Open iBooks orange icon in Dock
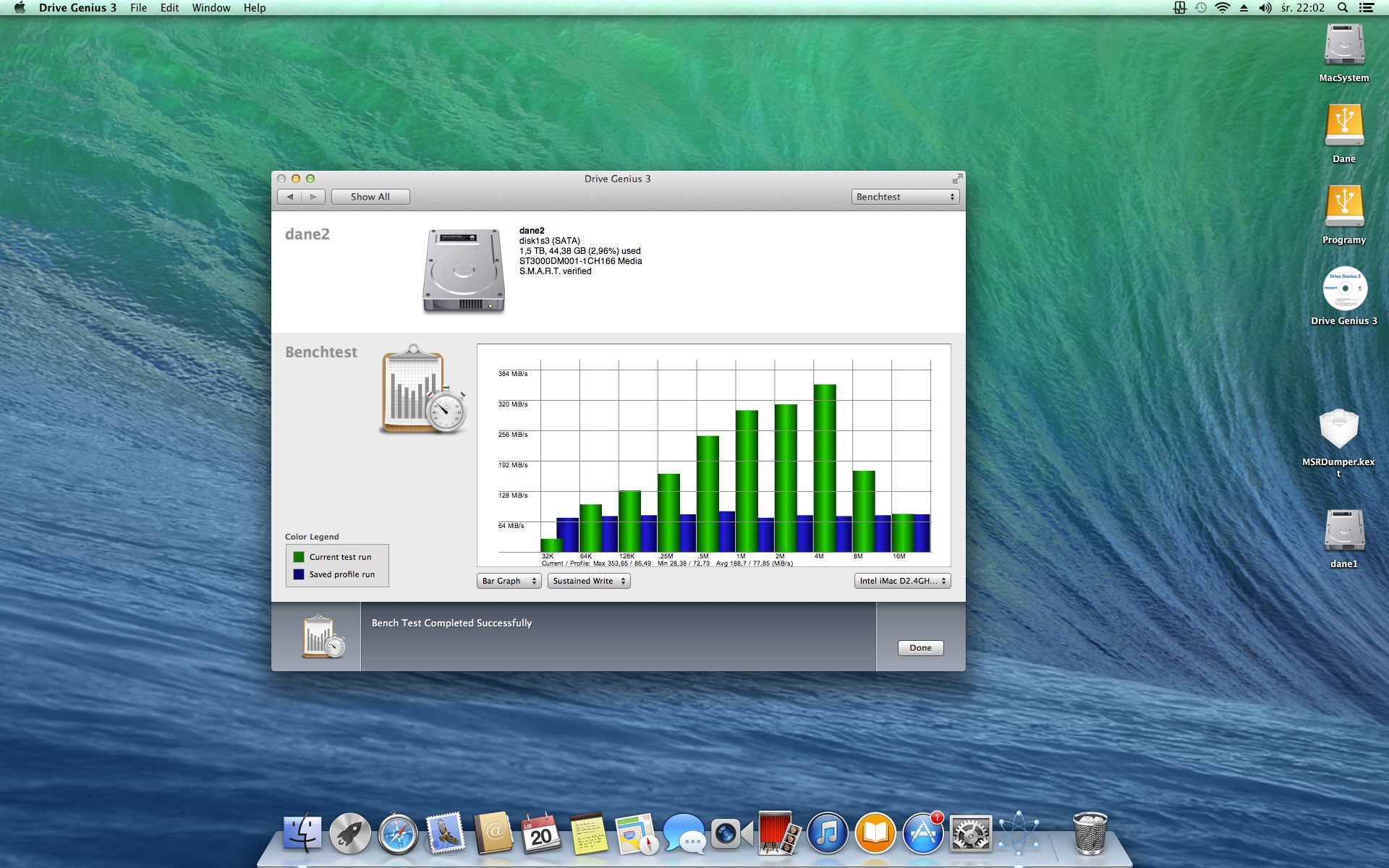Image resolution: width=1389 pixels, height=868 pixels. (875, 834)
